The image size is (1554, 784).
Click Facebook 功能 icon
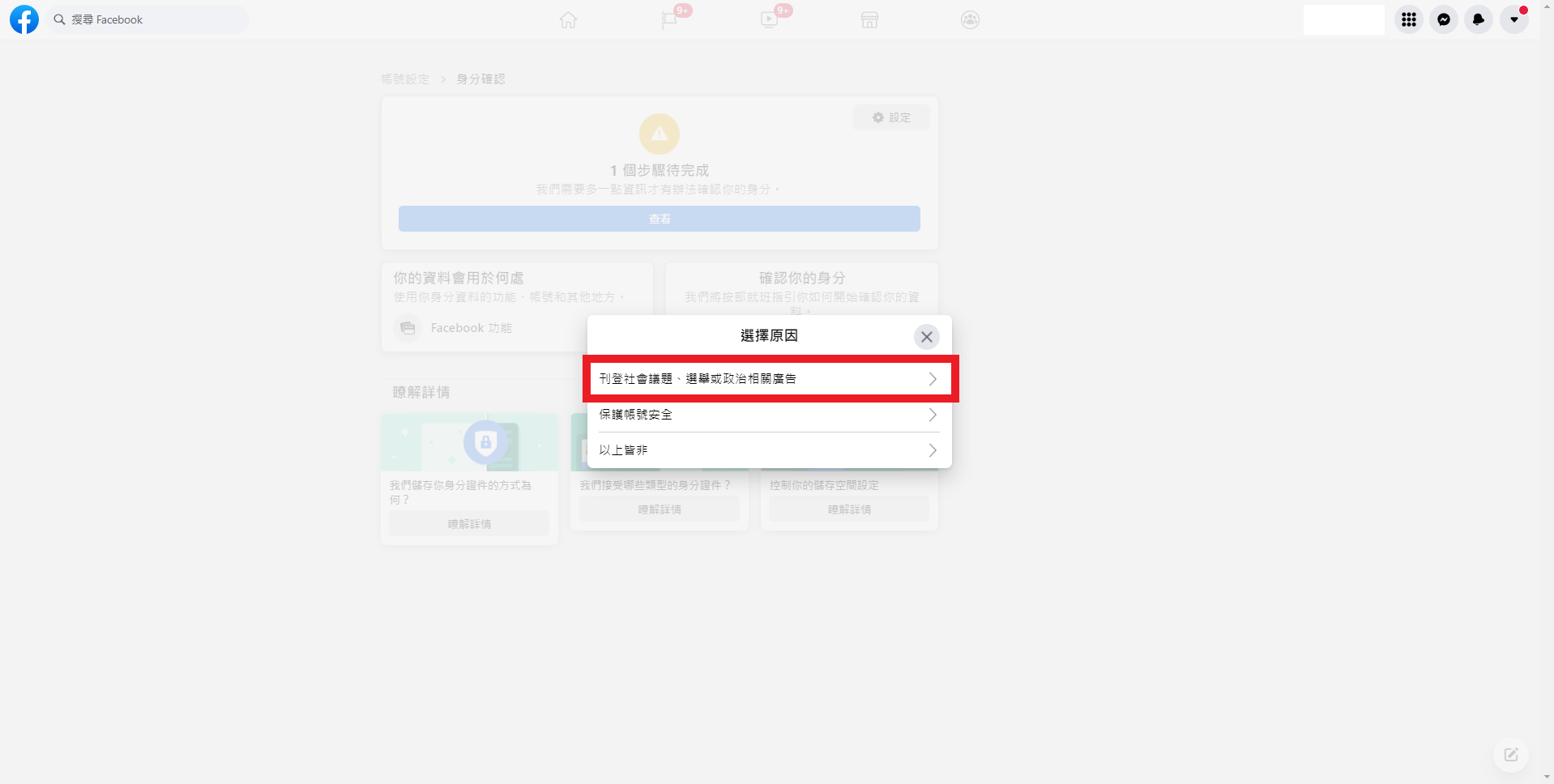point(408,328)
